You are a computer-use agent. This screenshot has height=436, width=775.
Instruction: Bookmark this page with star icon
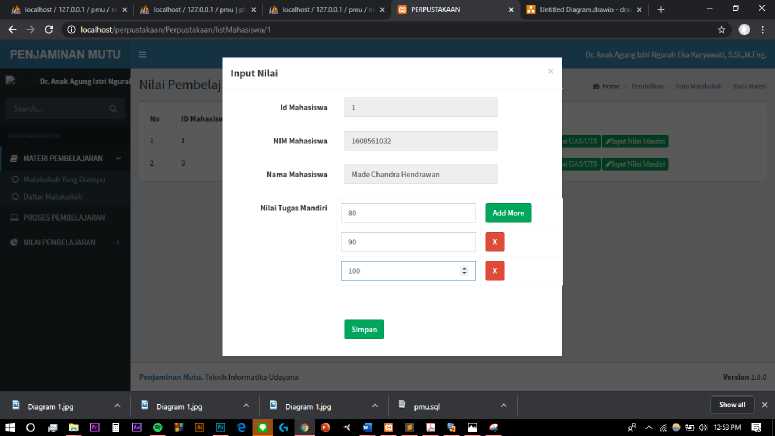(721, 30)
